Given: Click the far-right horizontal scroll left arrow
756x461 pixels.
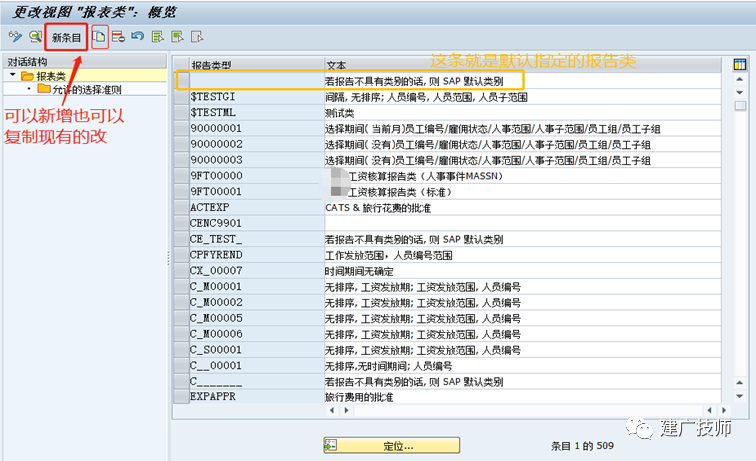Looking at the screenshot, I should pos(709,410).
